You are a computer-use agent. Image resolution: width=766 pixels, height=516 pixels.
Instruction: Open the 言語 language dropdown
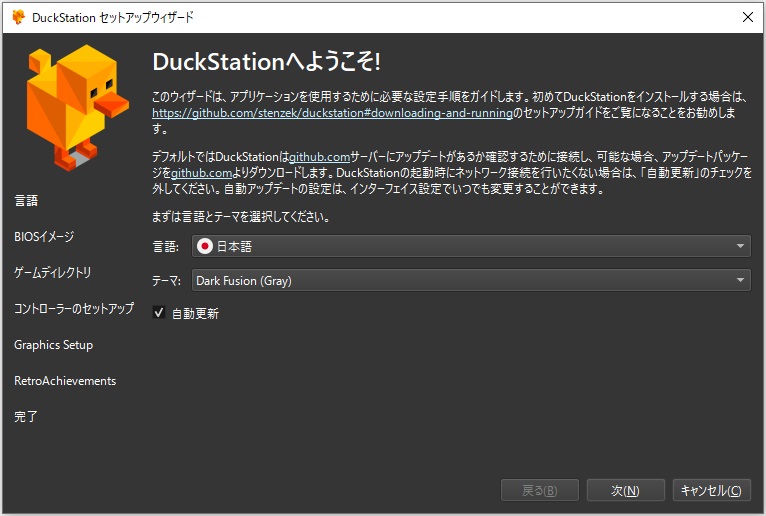471,246
